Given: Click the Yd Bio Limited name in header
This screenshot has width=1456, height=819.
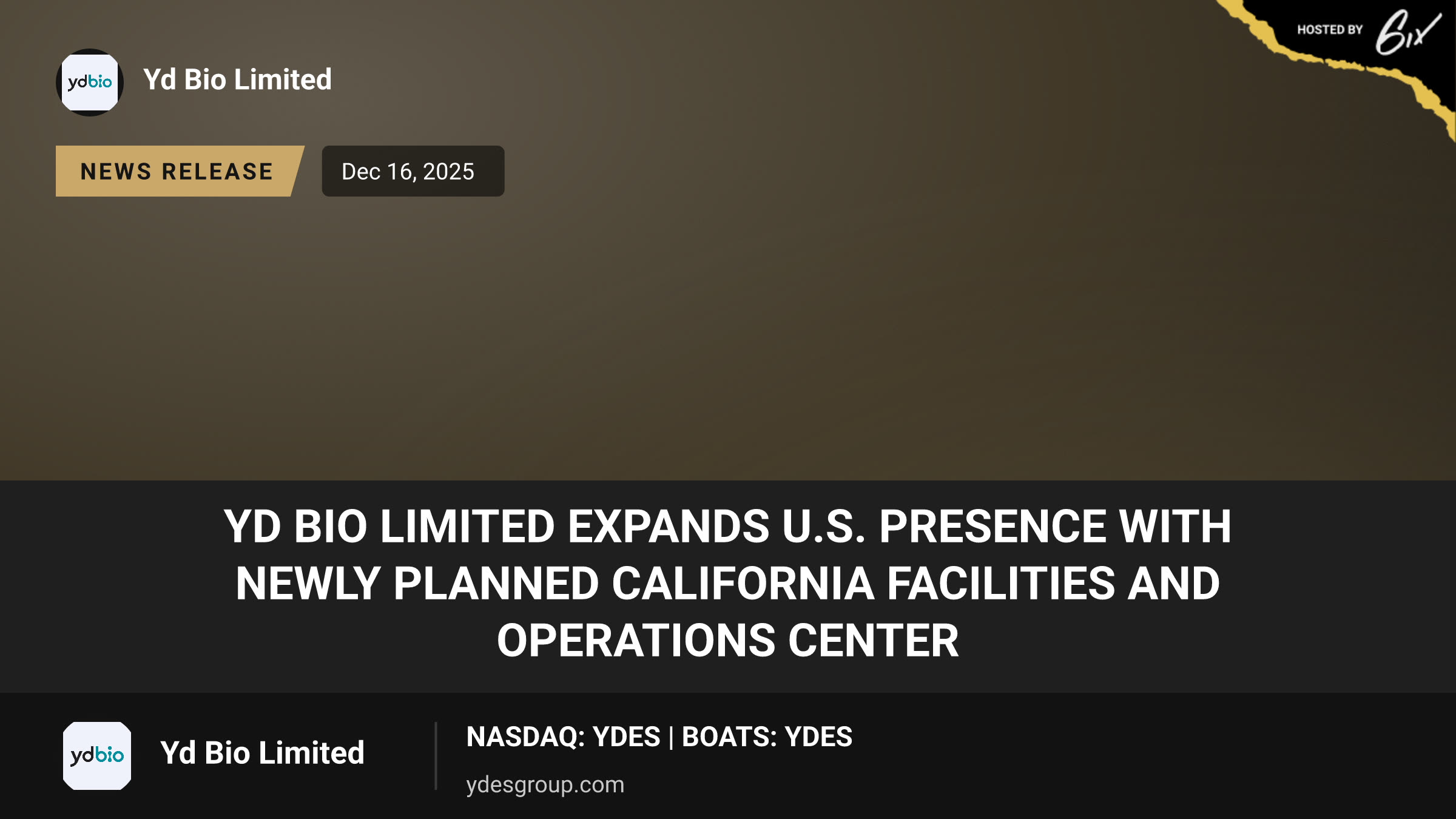Looking at the screenshot, I should (x=237, y=79).
